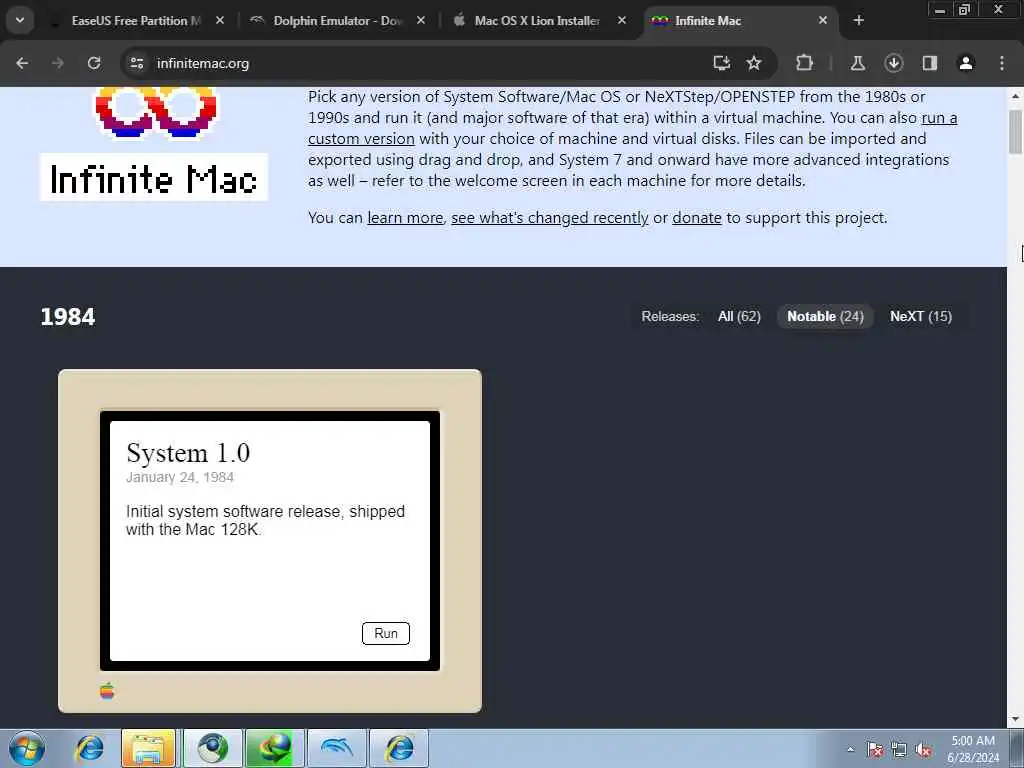Run System 1.0
1024x768 pixels.
[386, 633]
